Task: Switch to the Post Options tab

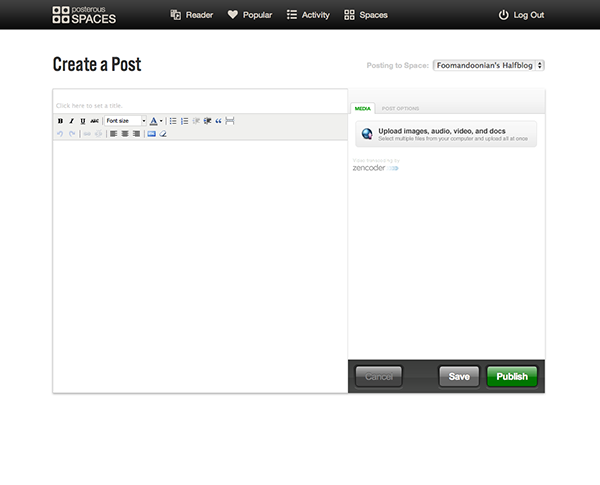Action: click(x=400, y=108)
